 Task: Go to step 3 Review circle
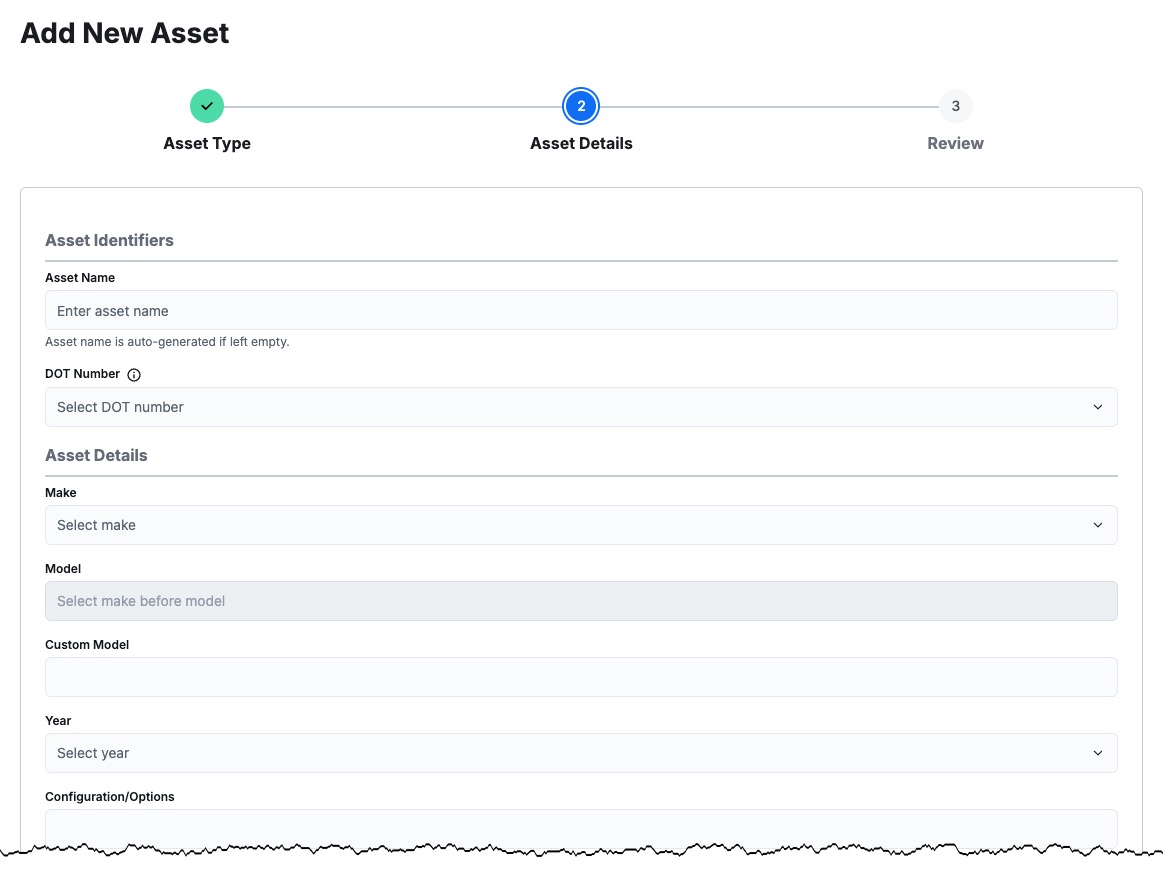(955, 106)
